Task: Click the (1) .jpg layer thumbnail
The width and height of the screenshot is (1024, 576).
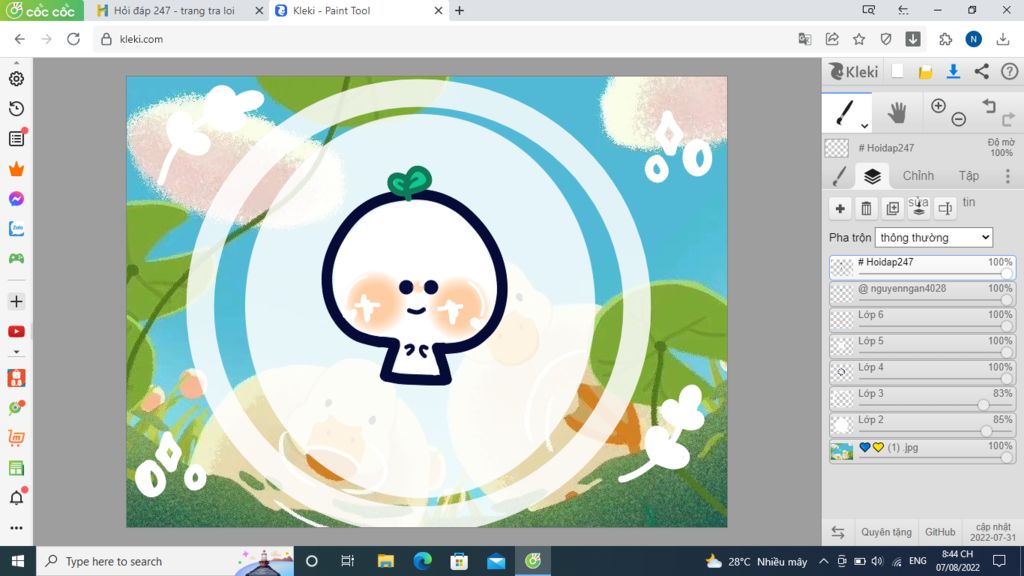Action: (x=841, y=451)
